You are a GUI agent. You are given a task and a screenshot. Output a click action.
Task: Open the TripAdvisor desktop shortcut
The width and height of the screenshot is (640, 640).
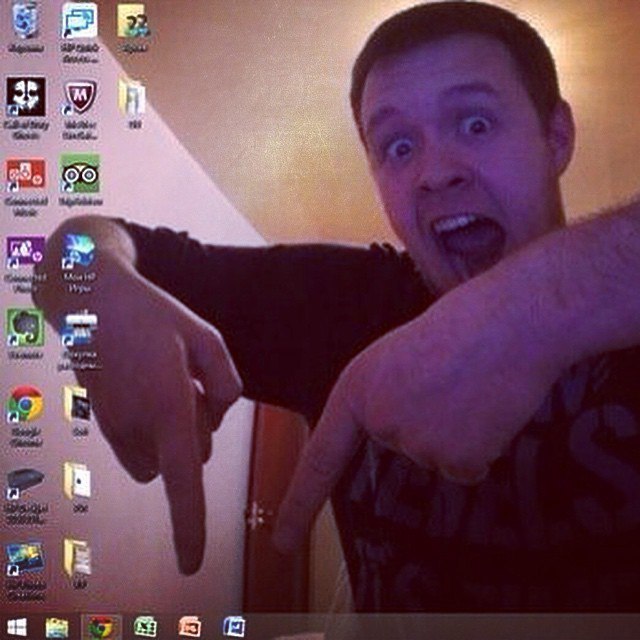click(79, 173)
